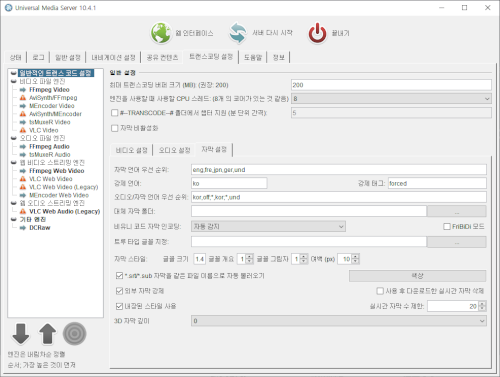500x377 pixels.
Task: Move engine up with the up arrow
Action: [47, 334]
